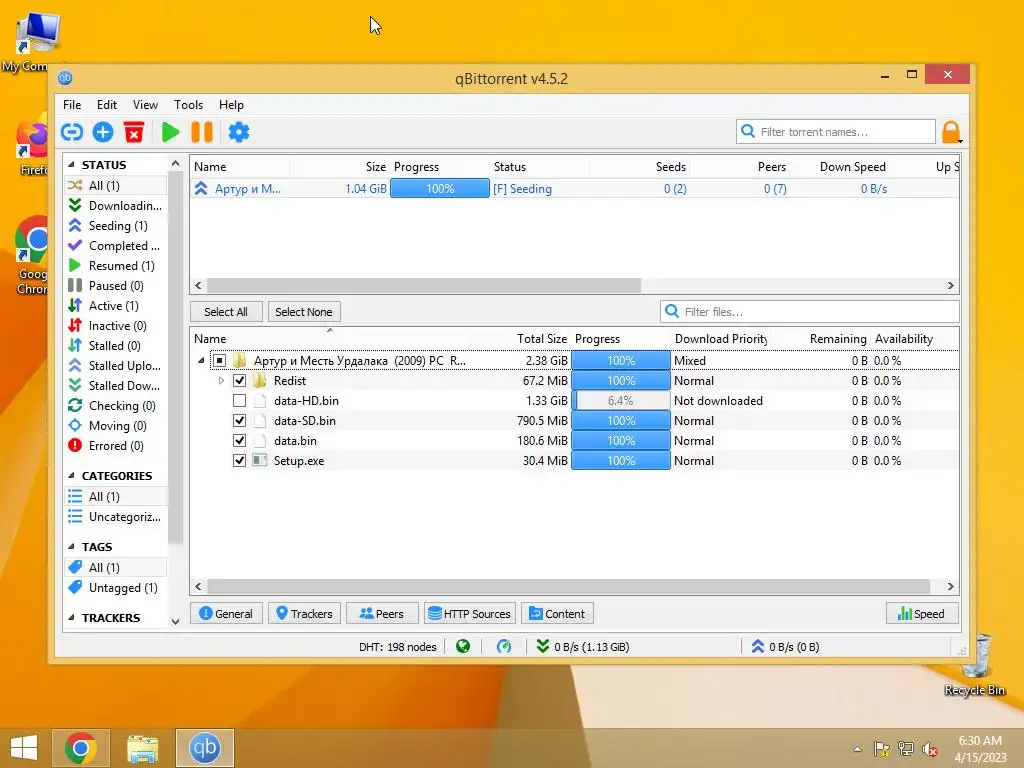
Task: Open the Content tab
Action: coord(557,614)
